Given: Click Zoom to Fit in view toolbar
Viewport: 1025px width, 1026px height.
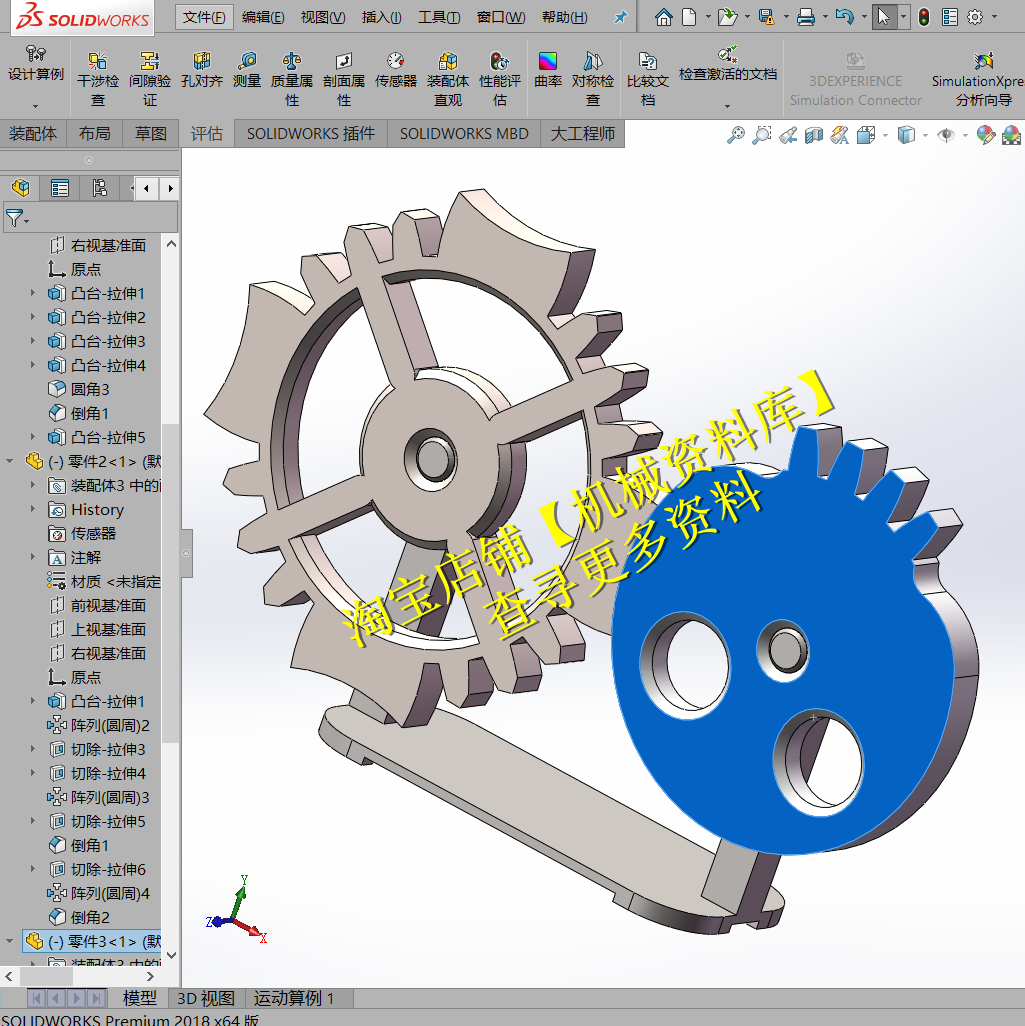Looking at the screenshot, I should point(736,135).
